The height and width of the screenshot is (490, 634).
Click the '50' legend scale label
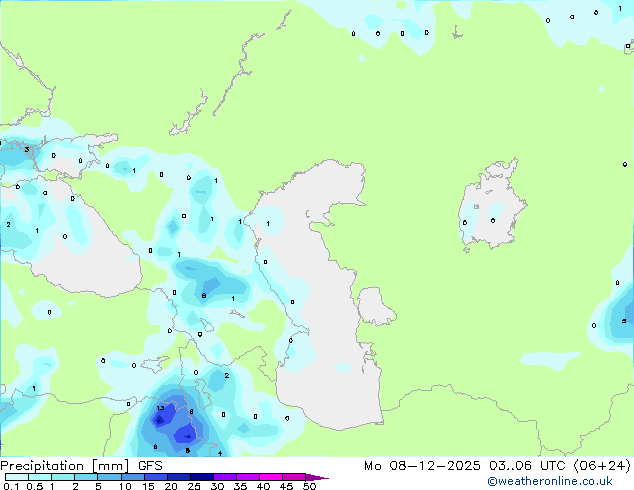tap(309, 486)
